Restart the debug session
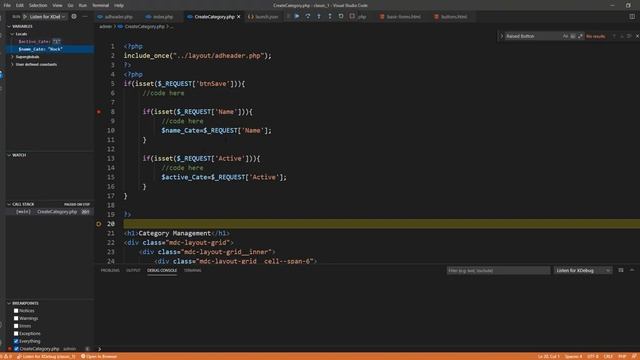The height and width of the screenshot is (360, 640). coord(341,16)
